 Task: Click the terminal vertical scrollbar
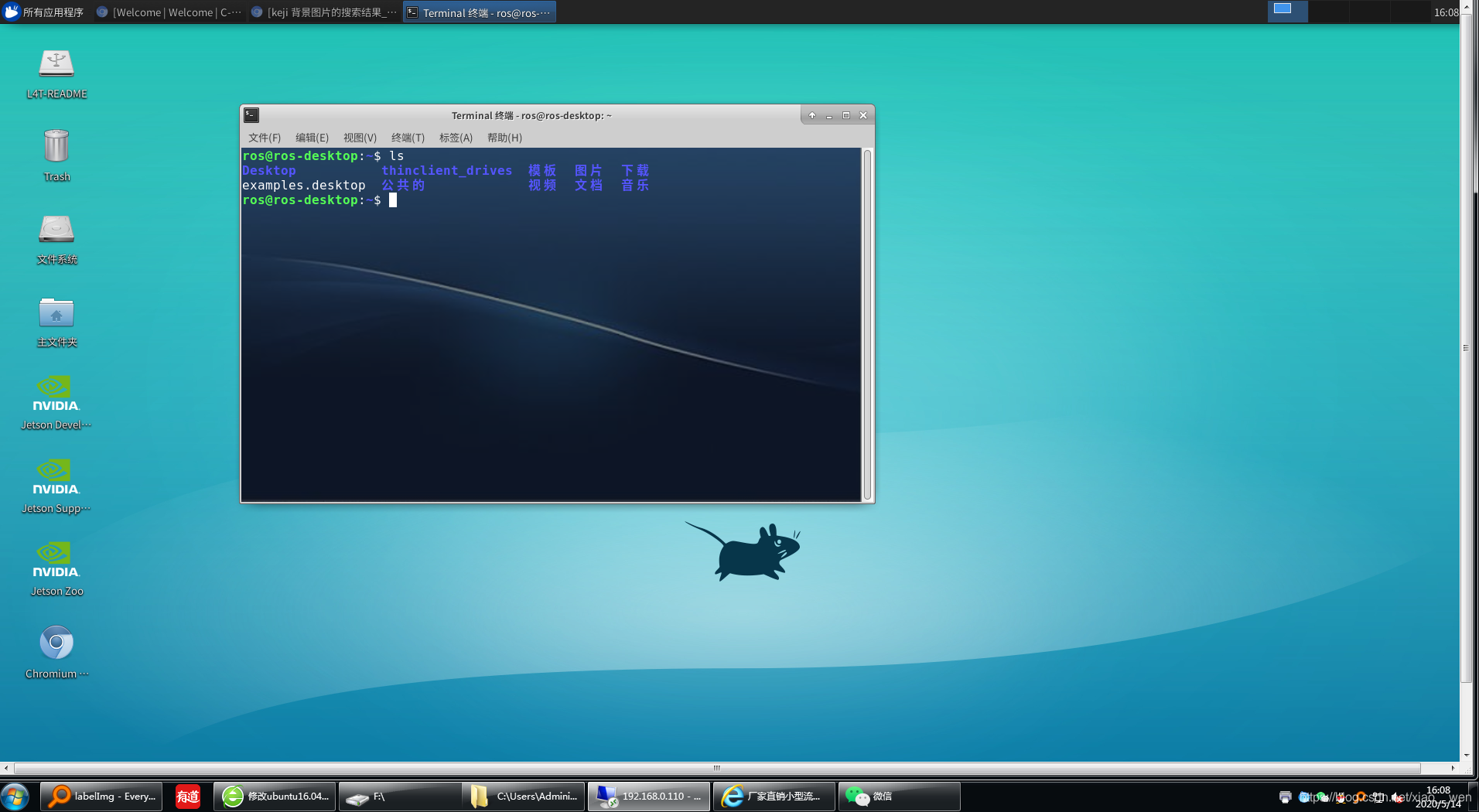click(x=868, y=324)
